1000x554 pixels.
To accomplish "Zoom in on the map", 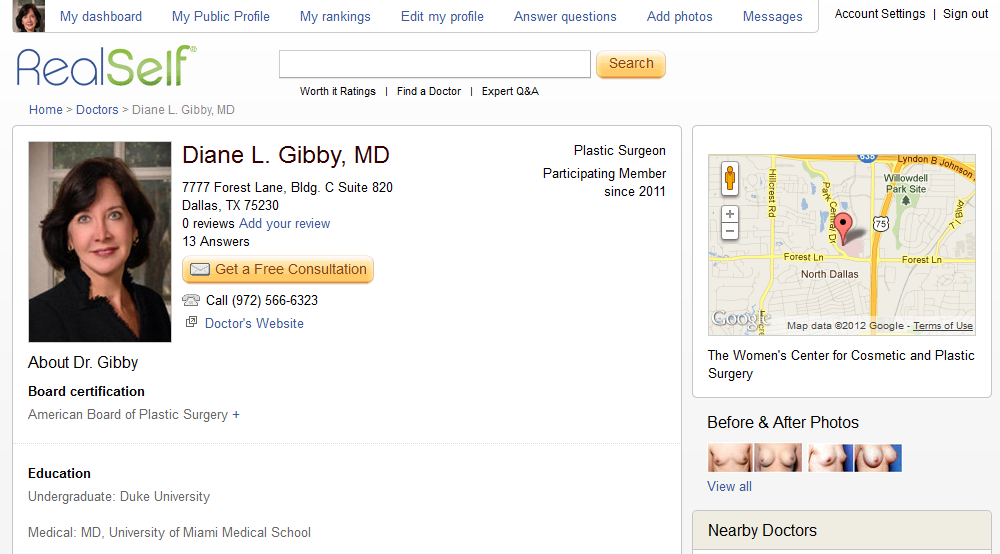I will 730,213.
